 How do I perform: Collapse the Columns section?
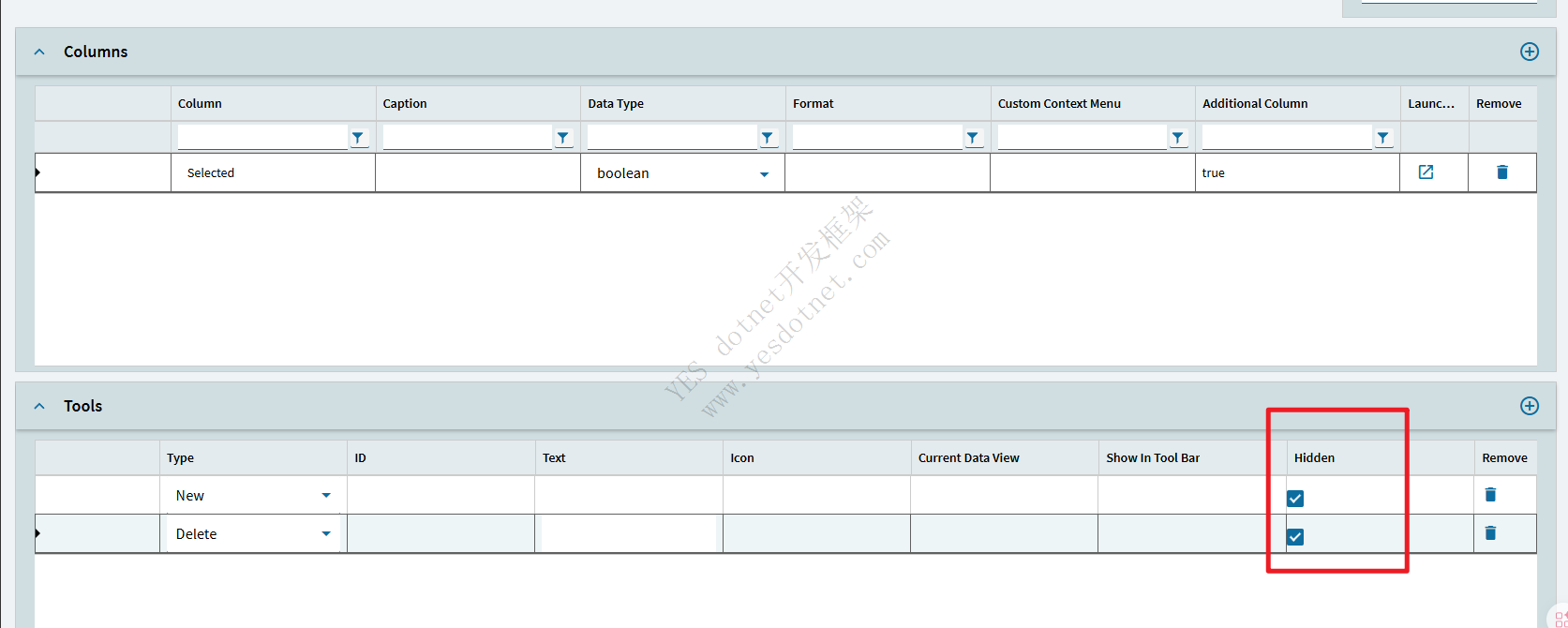pos(39,52)
